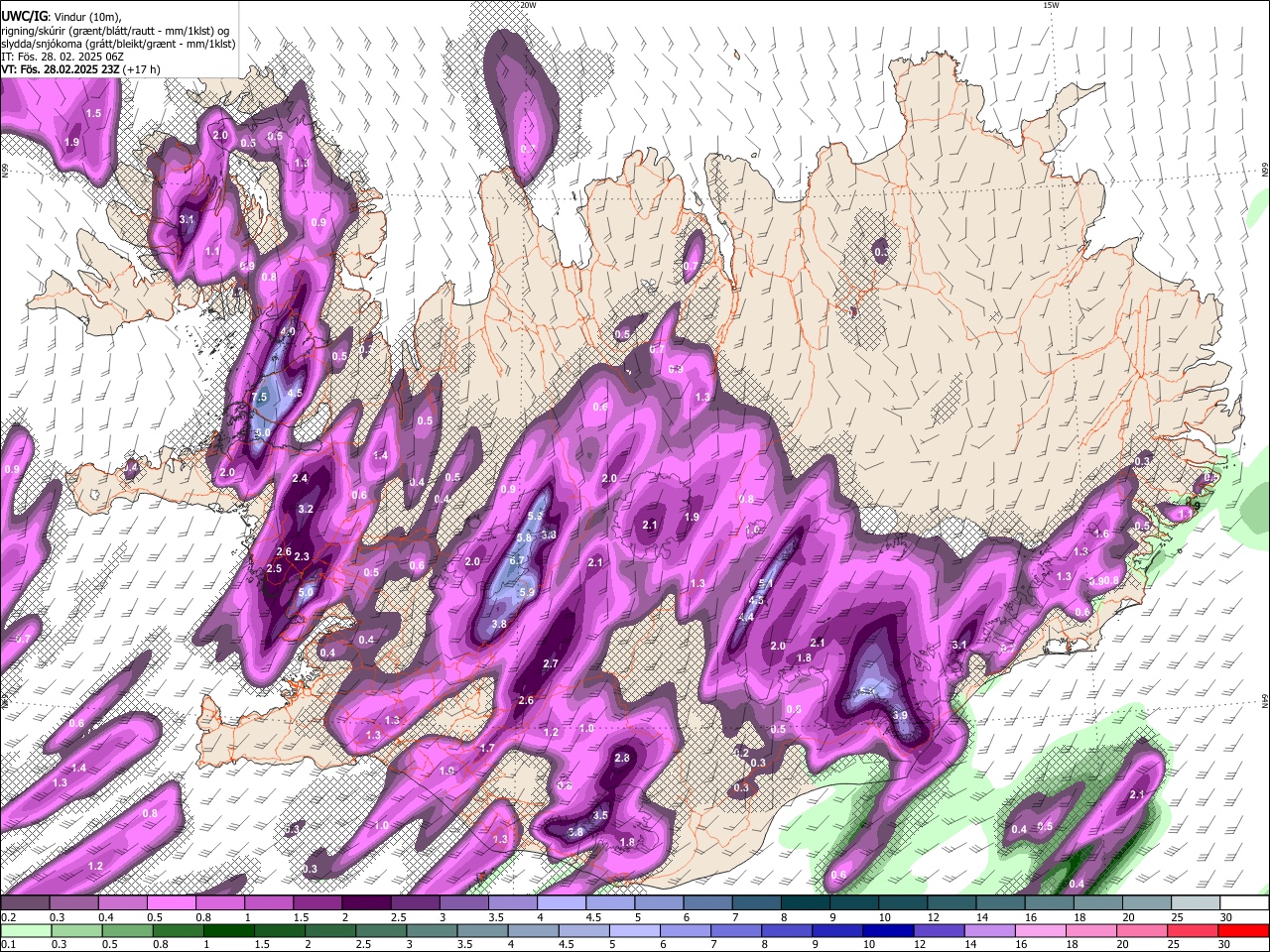Pick the bright pink swatch between 0.5 and 0.8
1270x952 pixels.
171,903
